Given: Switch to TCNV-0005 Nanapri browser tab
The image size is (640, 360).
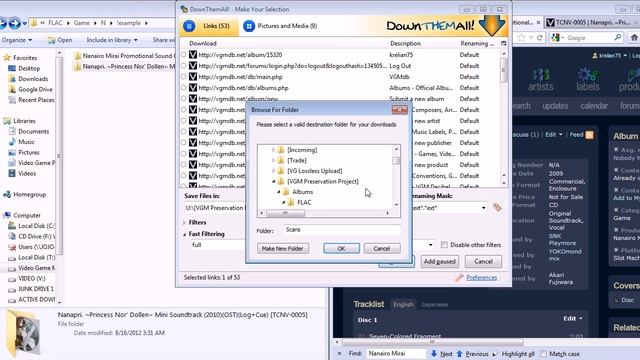Looking at the screenshot, I should click(x=591, y=22).
